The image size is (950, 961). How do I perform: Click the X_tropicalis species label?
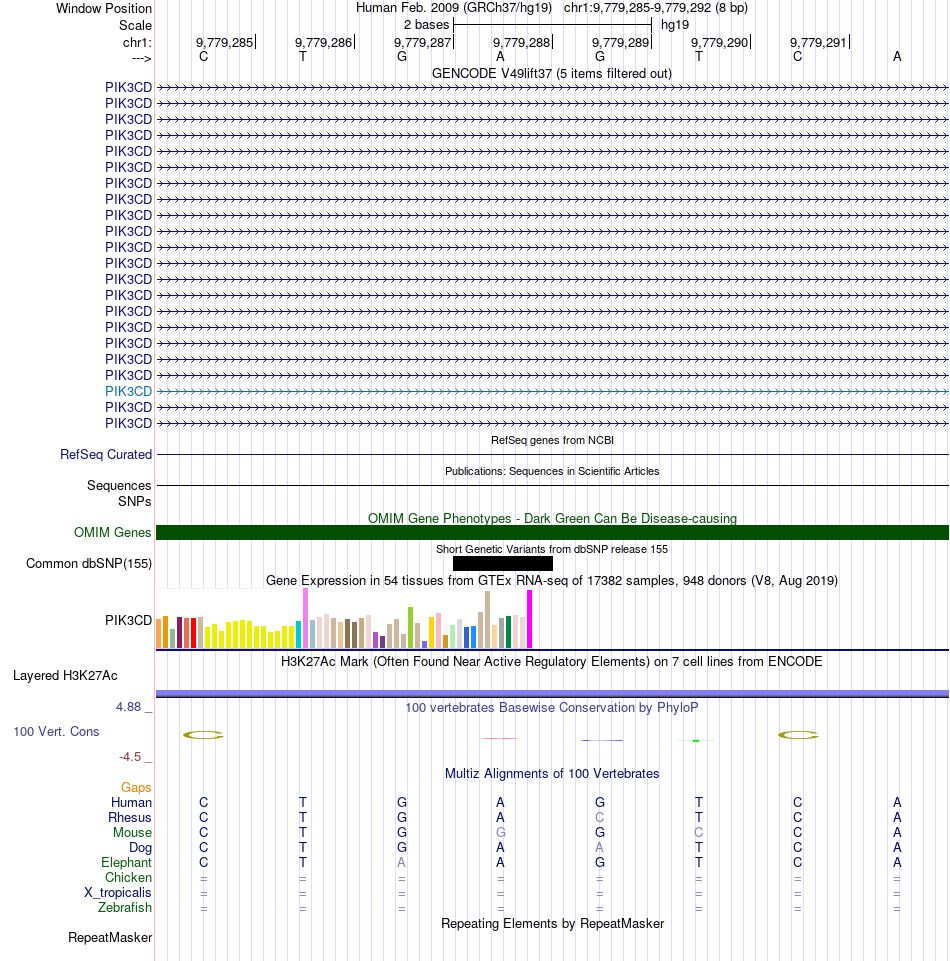[x=117, y=892]
